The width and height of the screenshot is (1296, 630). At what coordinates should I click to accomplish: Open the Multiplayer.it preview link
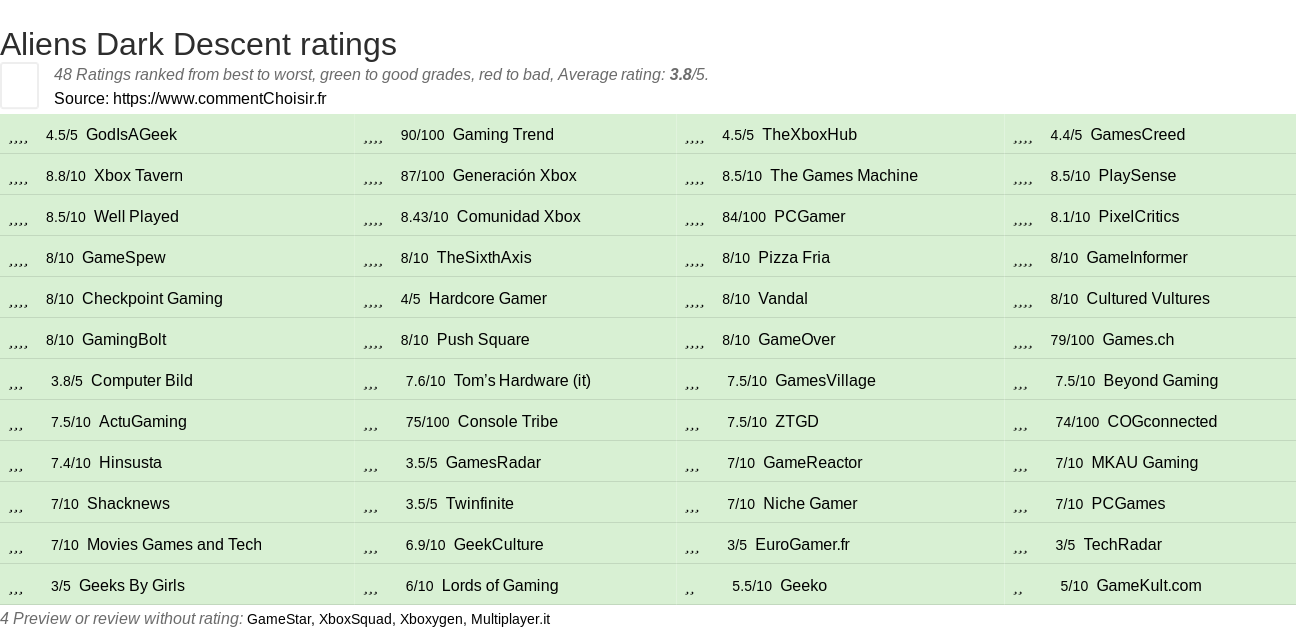click(x=510, y=619)
